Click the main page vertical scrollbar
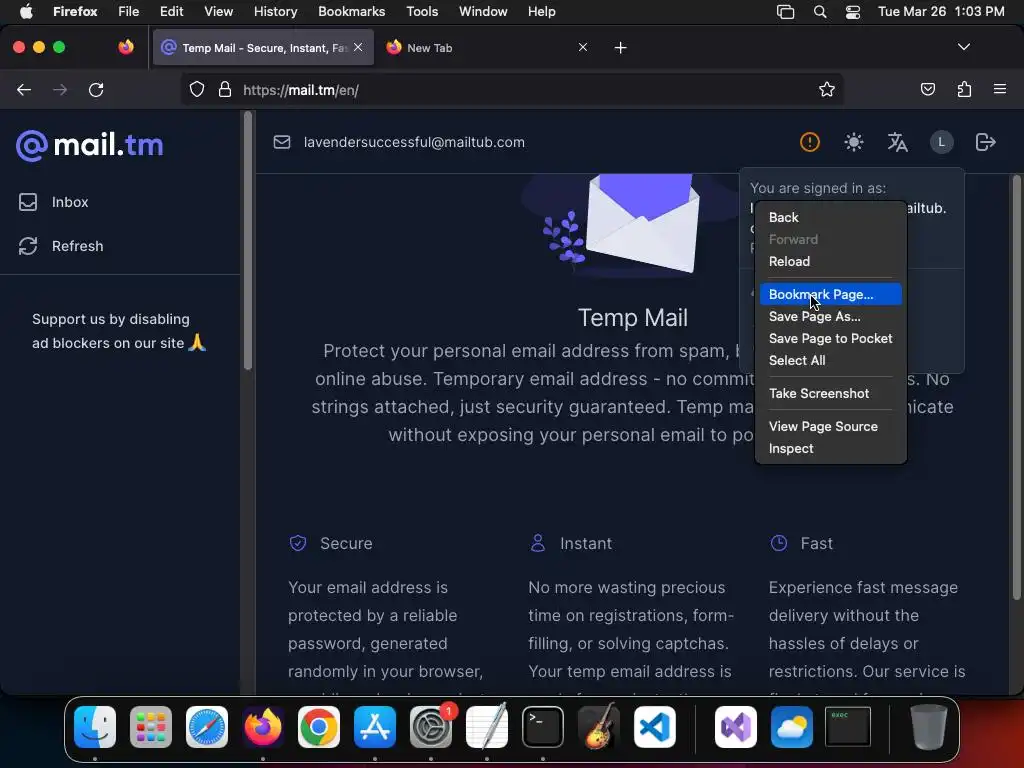The width and height of the screenshot is (1024, 768). (x=1016, y=387)
